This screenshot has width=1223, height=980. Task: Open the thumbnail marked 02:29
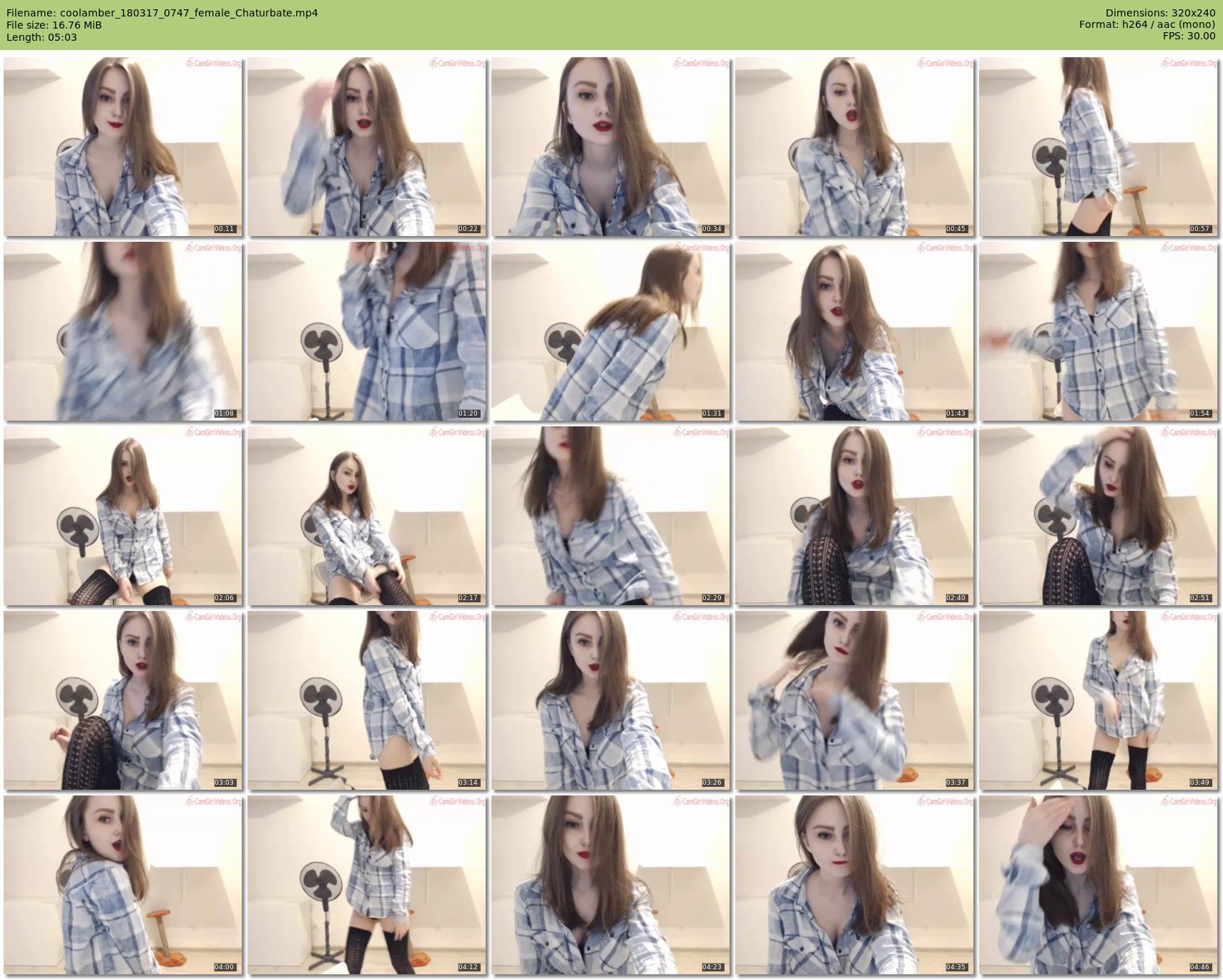coord(611,516)
